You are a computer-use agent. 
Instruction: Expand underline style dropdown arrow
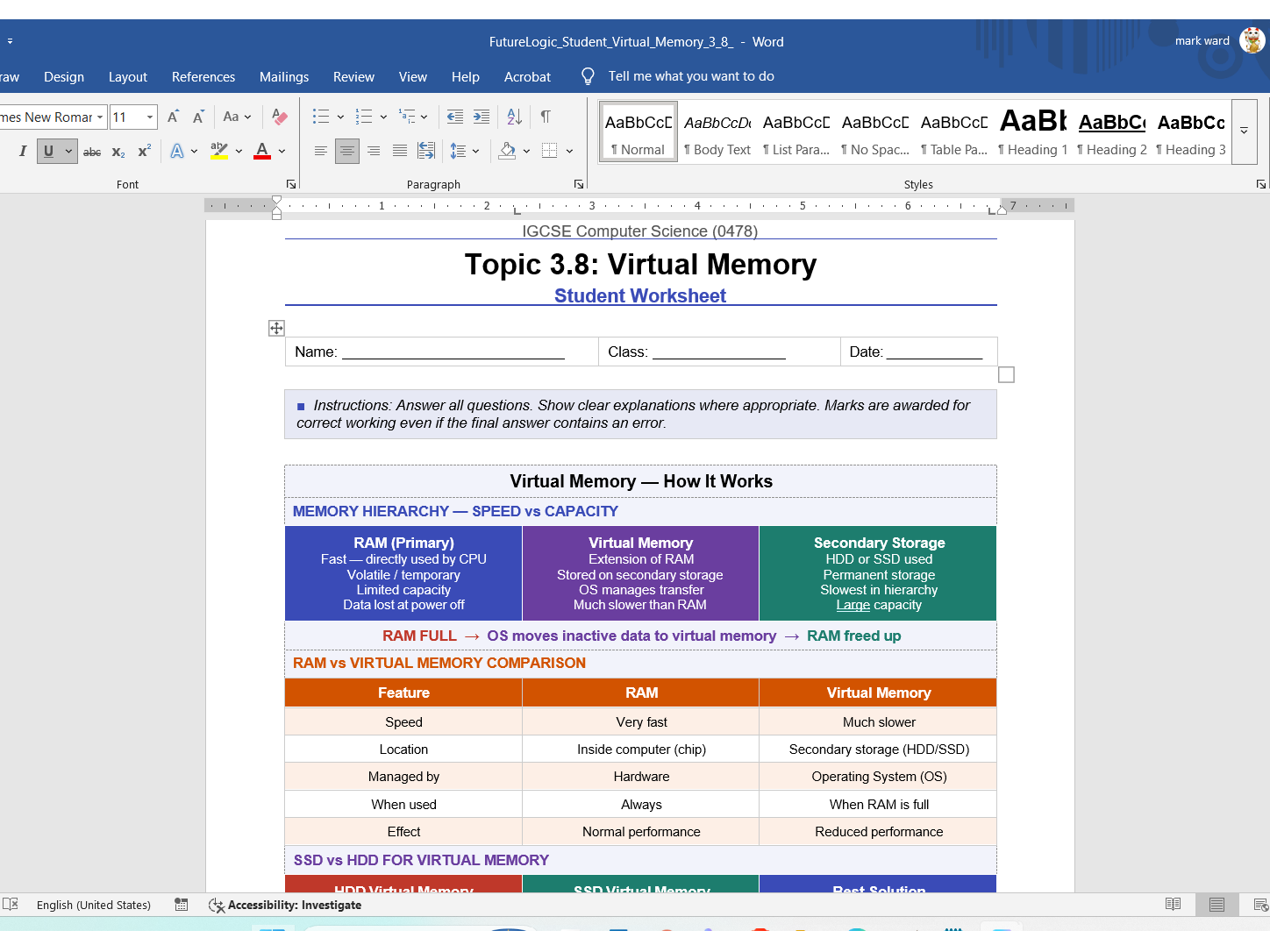(x=68, y=151)
